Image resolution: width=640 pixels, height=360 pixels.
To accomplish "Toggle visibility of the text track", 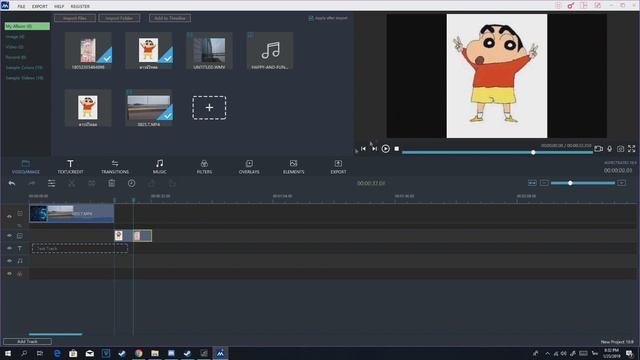I will [x=9, y=248].
